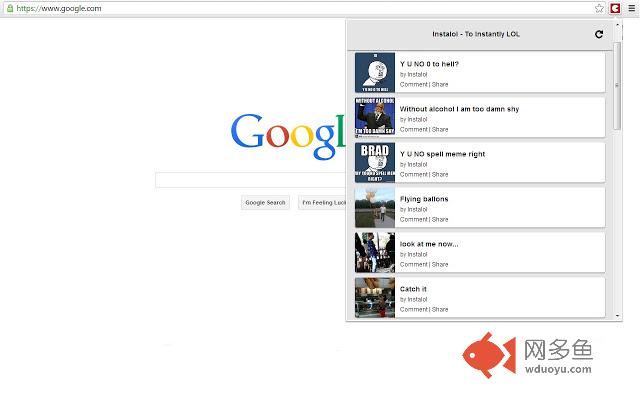This screenshot has height=400, width=640.
Task: Share the 'look at me now...' post
Action: click(x=440, y=264)
